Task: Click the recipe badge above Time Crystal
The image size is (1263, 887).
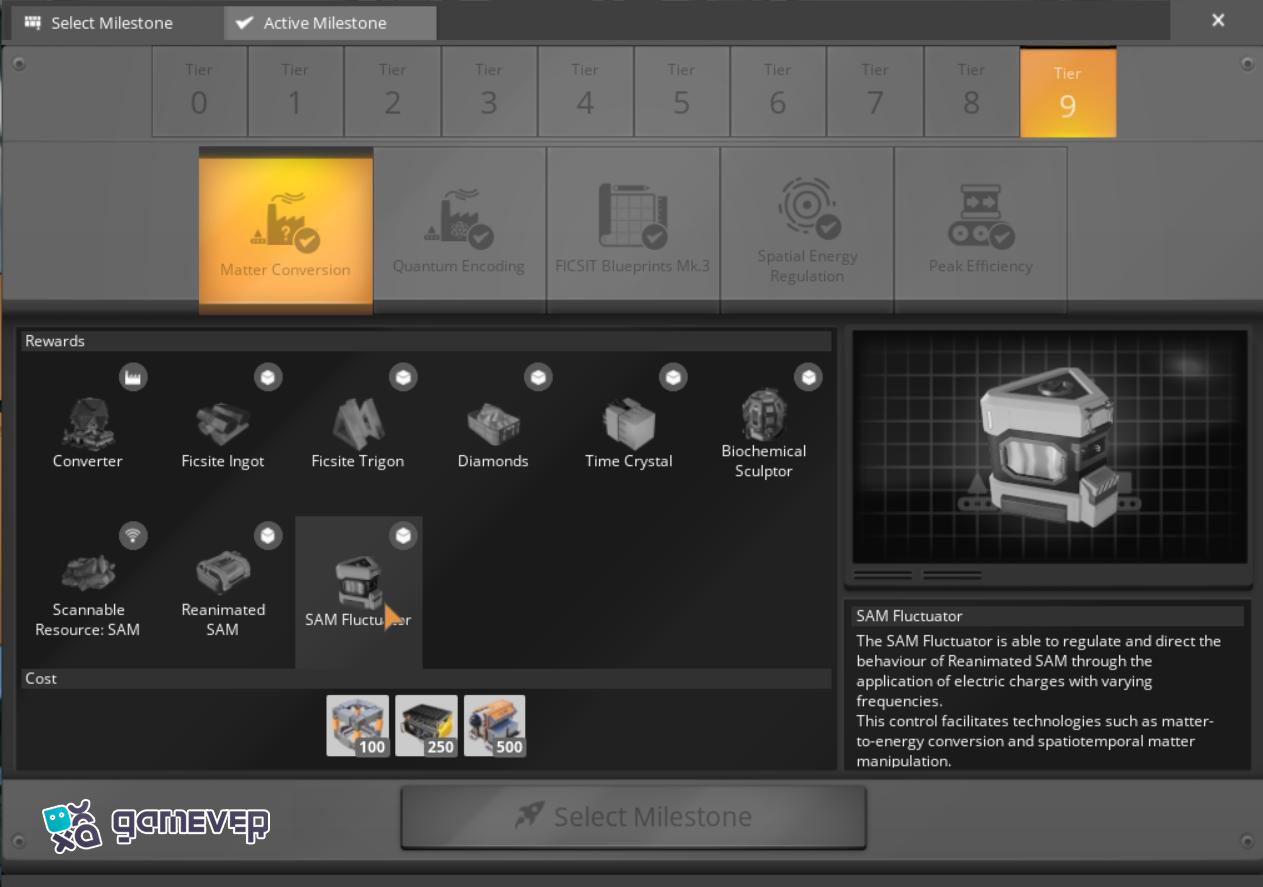Action: click(673, 377)
